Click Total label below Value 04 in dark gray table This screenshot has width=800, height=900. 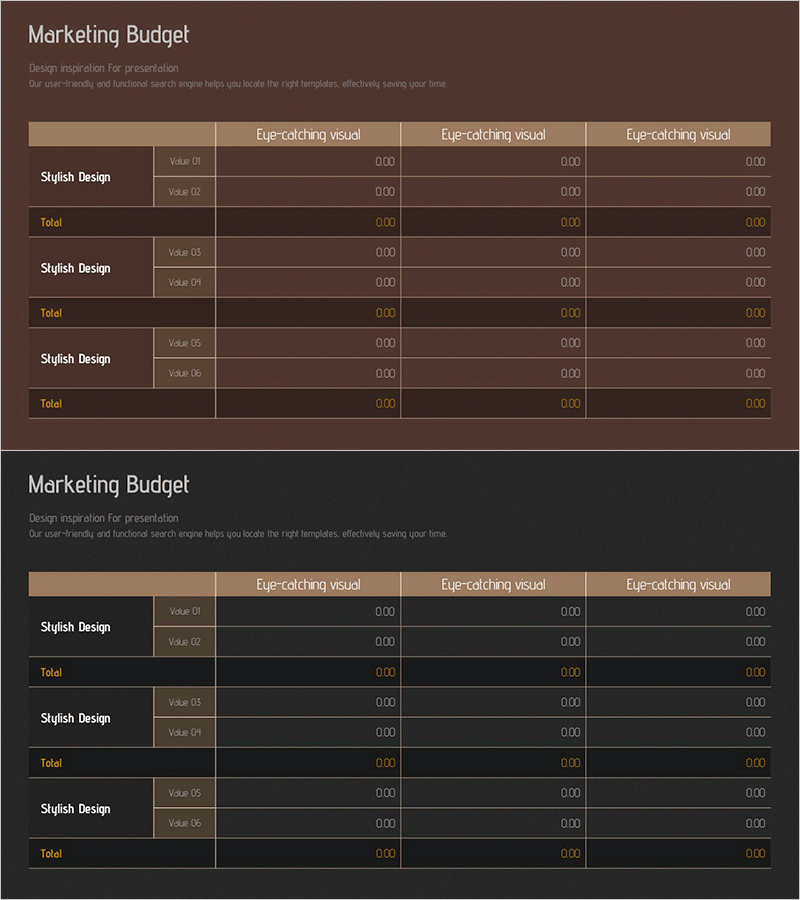[51, 763]
